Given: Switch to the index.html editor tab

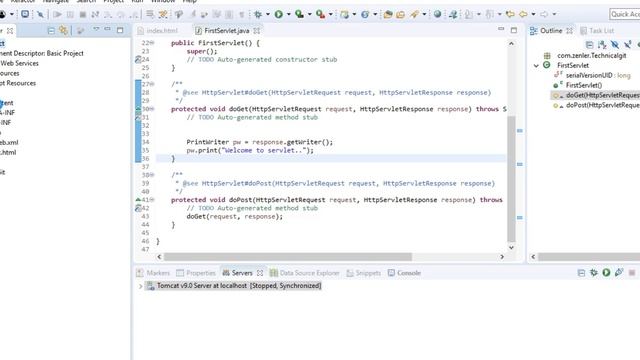Looking at the screenshot, I should coord(158,31).
